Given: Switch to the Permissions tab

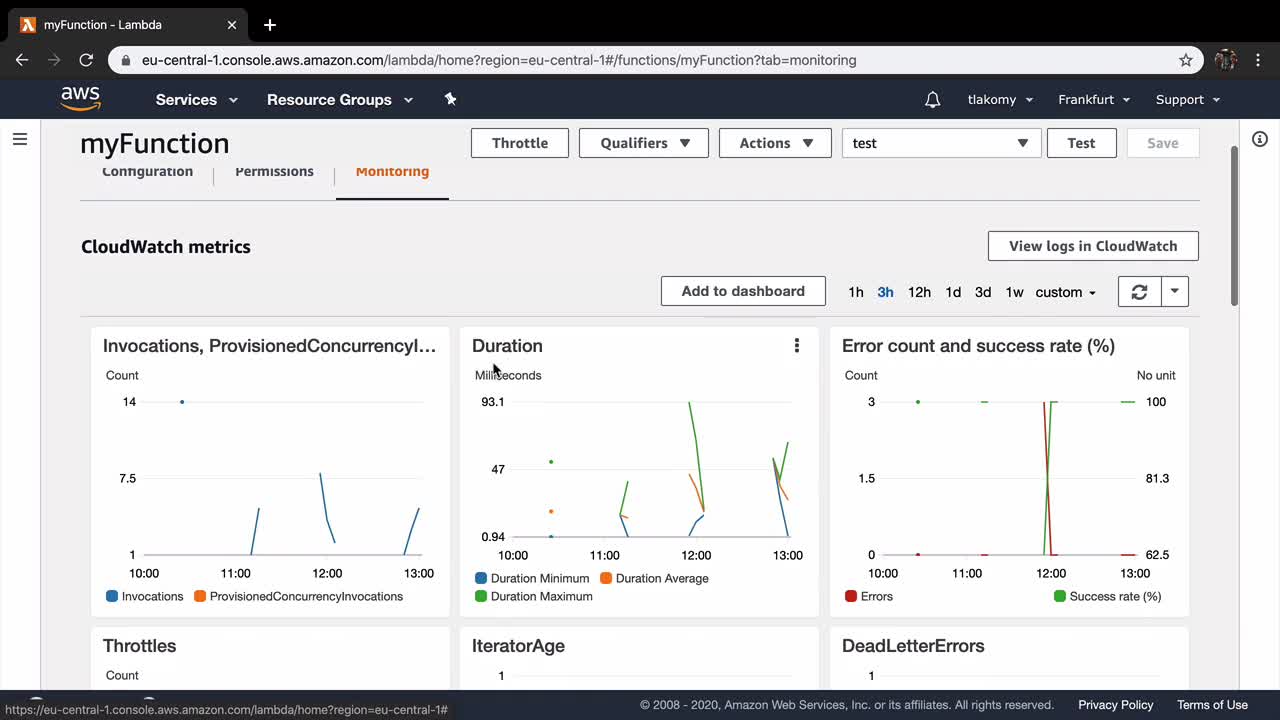Looking at the screenshot, I should click(x=274, y=171).
